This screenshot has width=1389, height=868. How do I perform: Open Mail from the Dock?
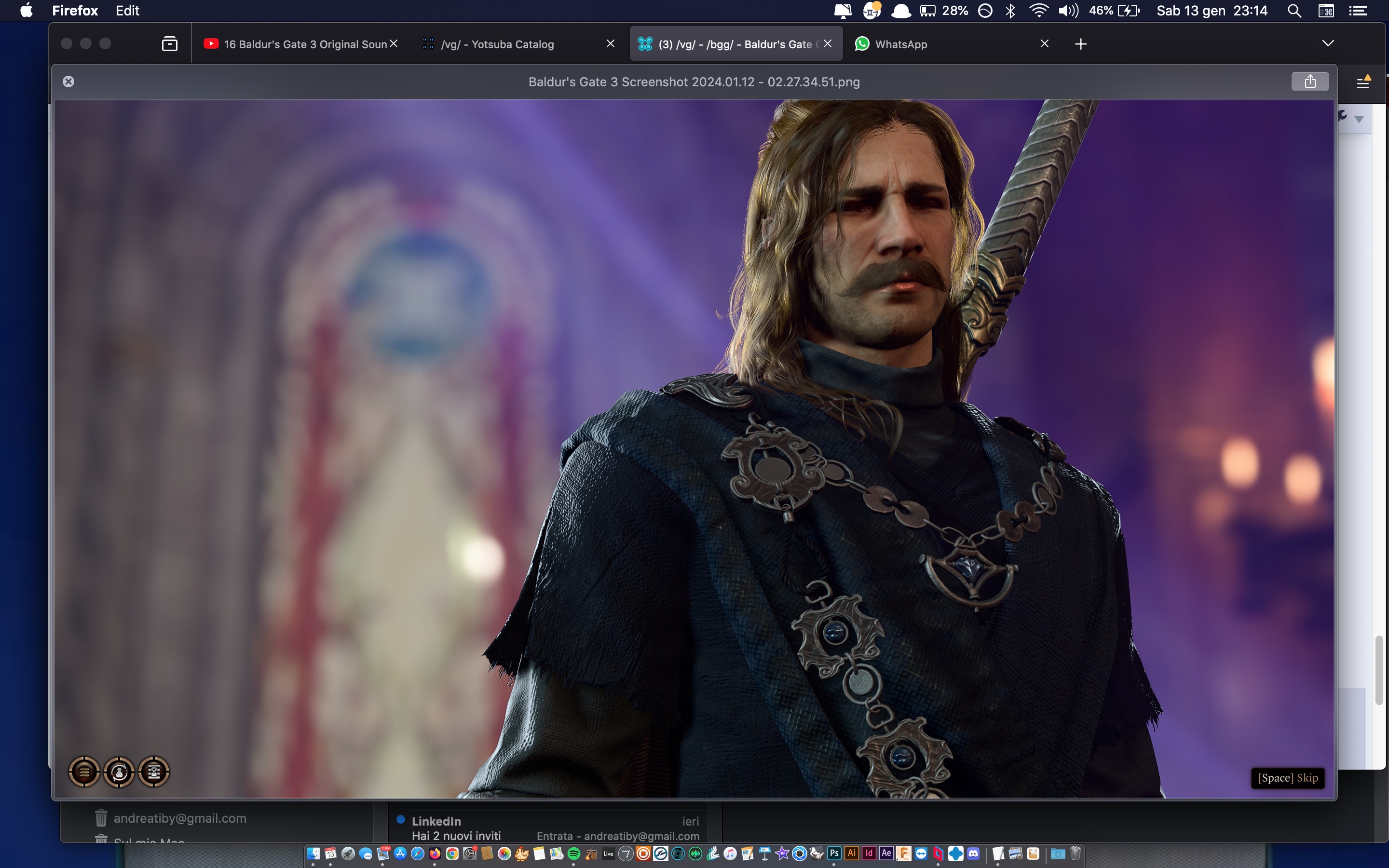click(383, 854)
